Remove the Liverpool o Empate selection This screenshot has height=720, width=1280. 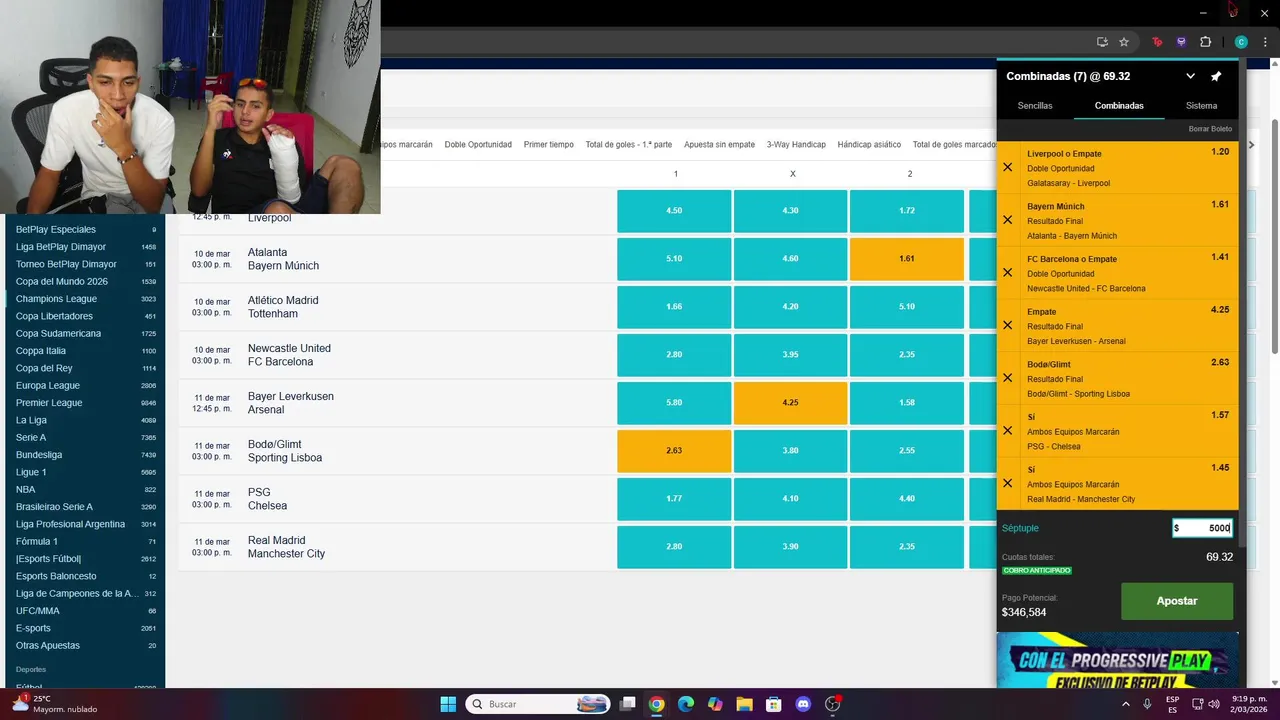coord(1007,167)
